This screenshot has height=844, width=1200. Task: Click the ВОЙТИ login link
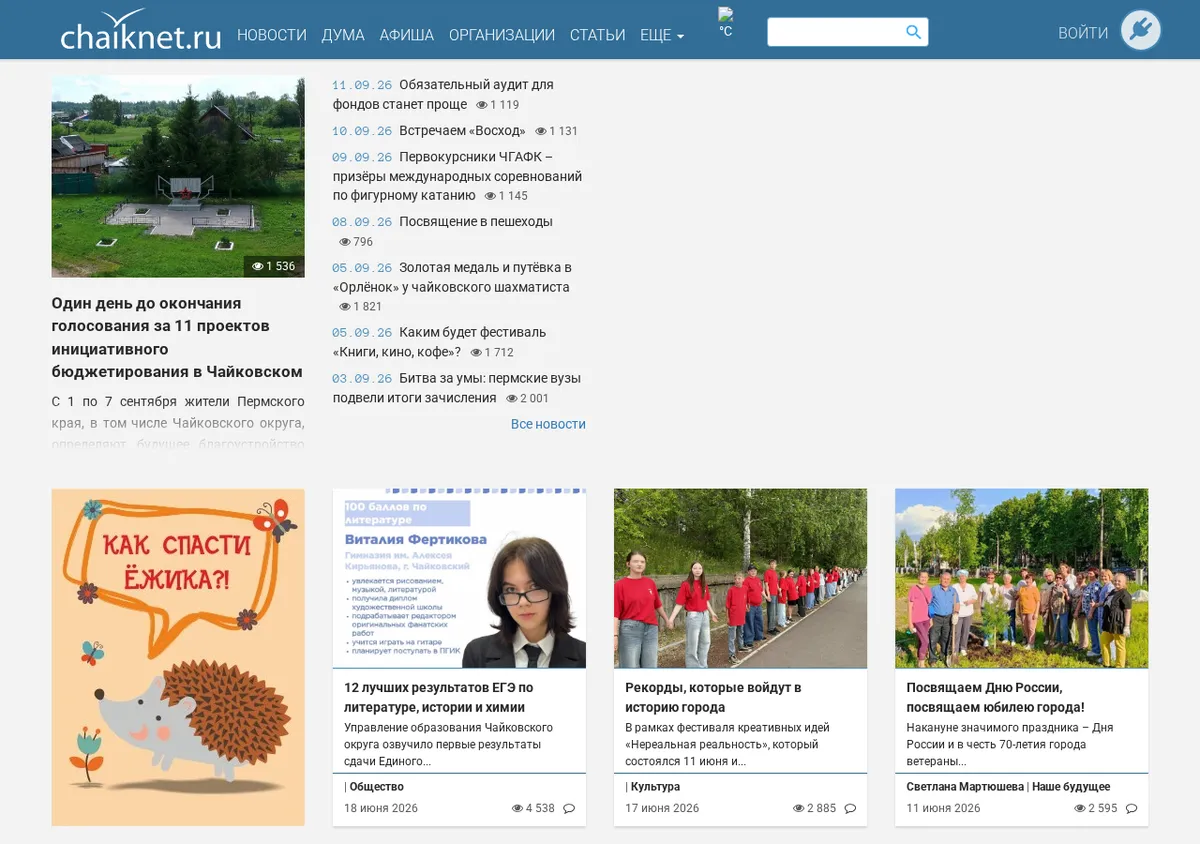(x=1083, y=33)
